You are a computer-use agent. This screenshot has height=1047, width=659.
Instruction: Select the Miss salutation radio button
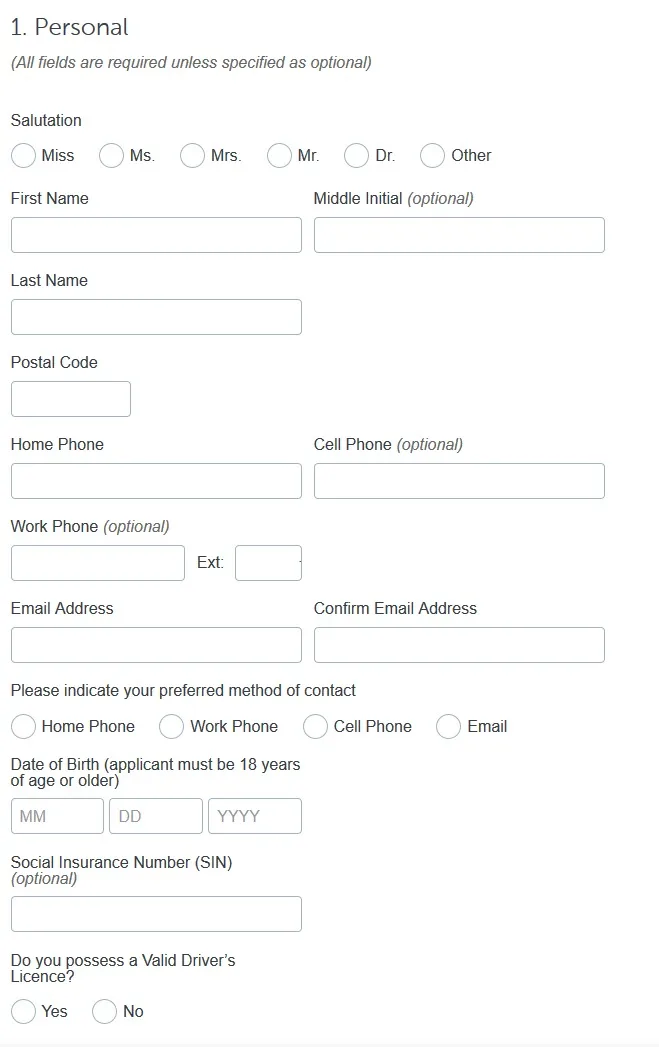tap(24, 156)
